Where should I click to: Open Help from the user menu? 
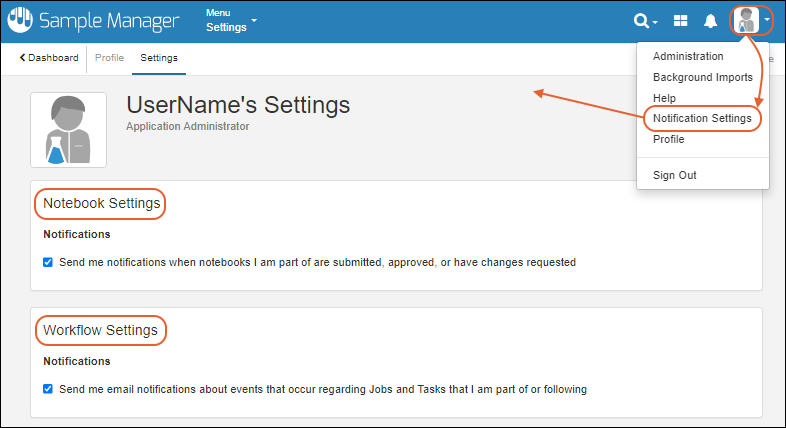click(x=664, y=98)
